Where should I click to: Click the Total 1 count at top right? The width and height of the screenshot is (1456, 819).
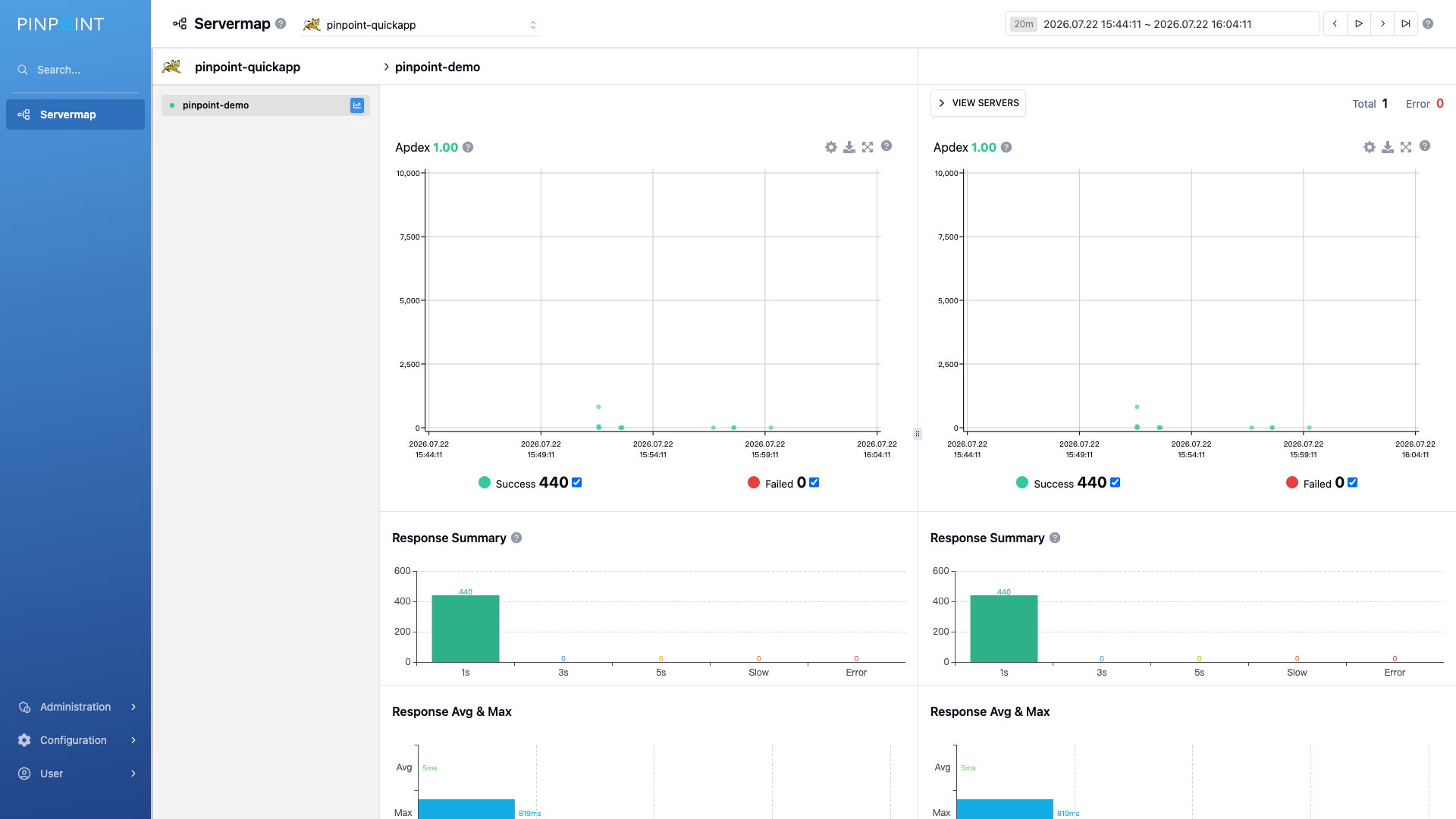(x=1385, y=103)
